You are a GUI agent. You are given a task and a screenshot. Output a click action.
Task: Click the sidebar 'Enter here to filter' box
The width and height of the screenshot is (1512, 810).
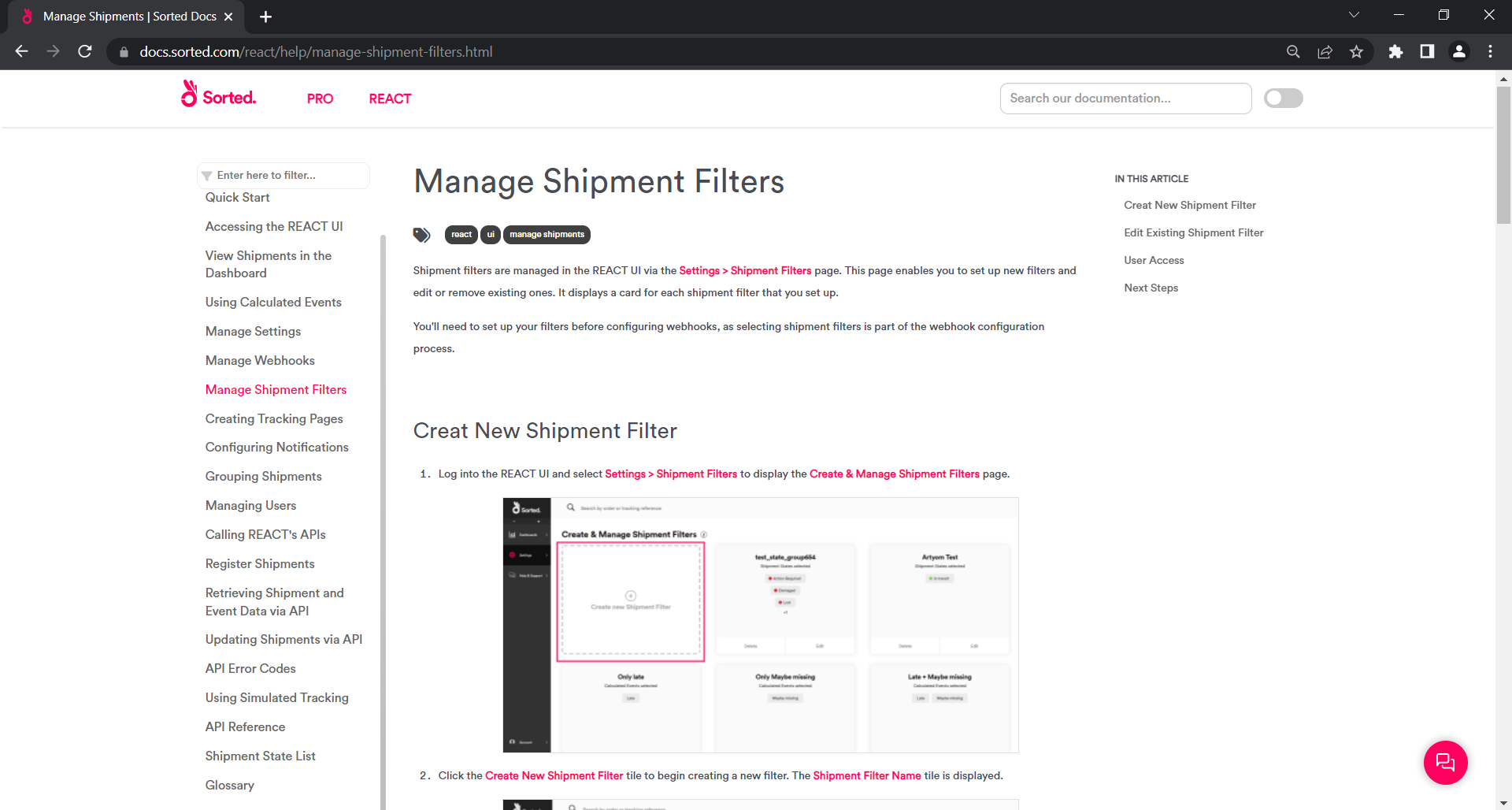coord(283,175)
